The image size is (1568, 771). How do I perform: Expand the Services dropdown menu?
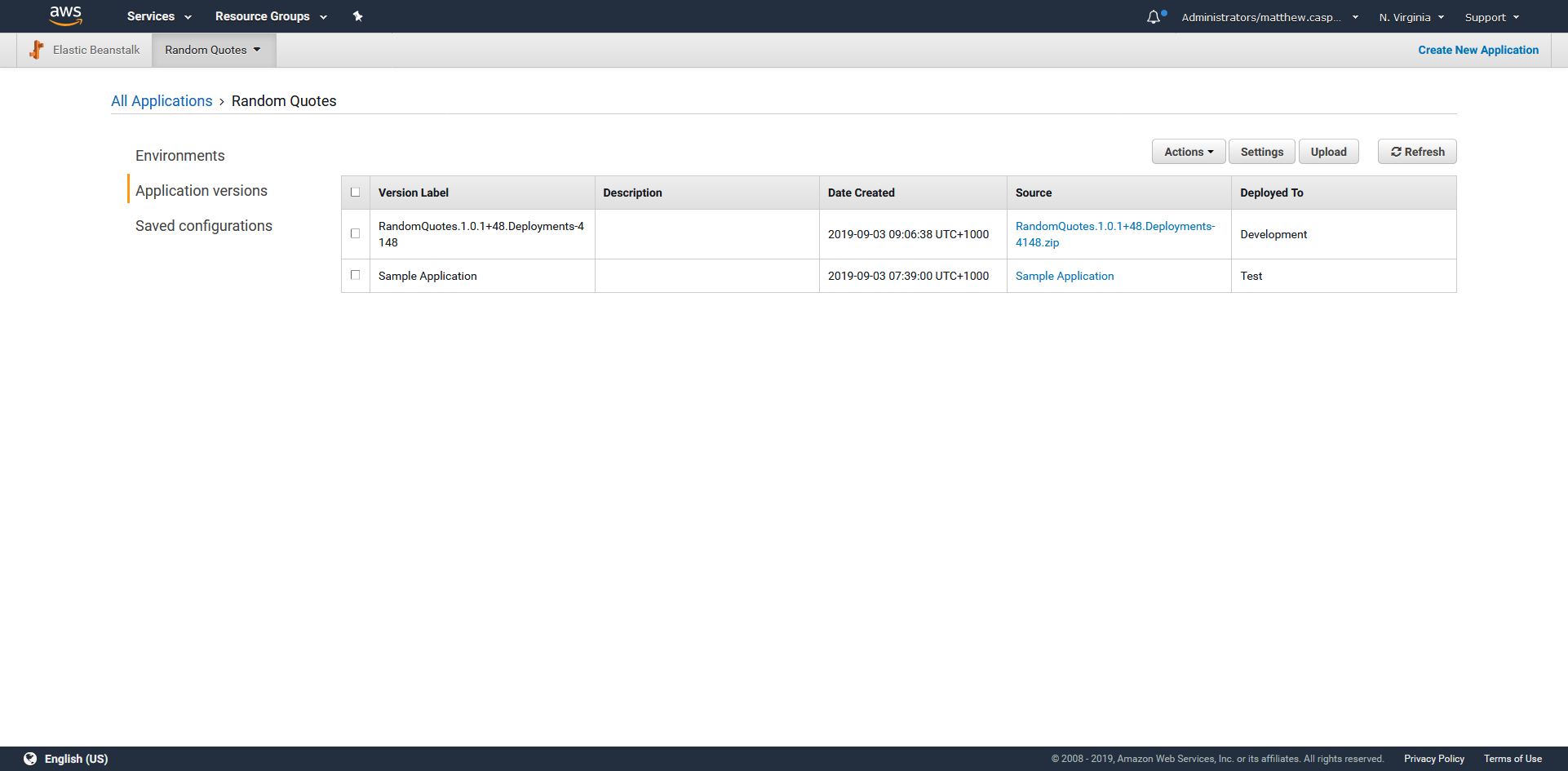[159, 16]
